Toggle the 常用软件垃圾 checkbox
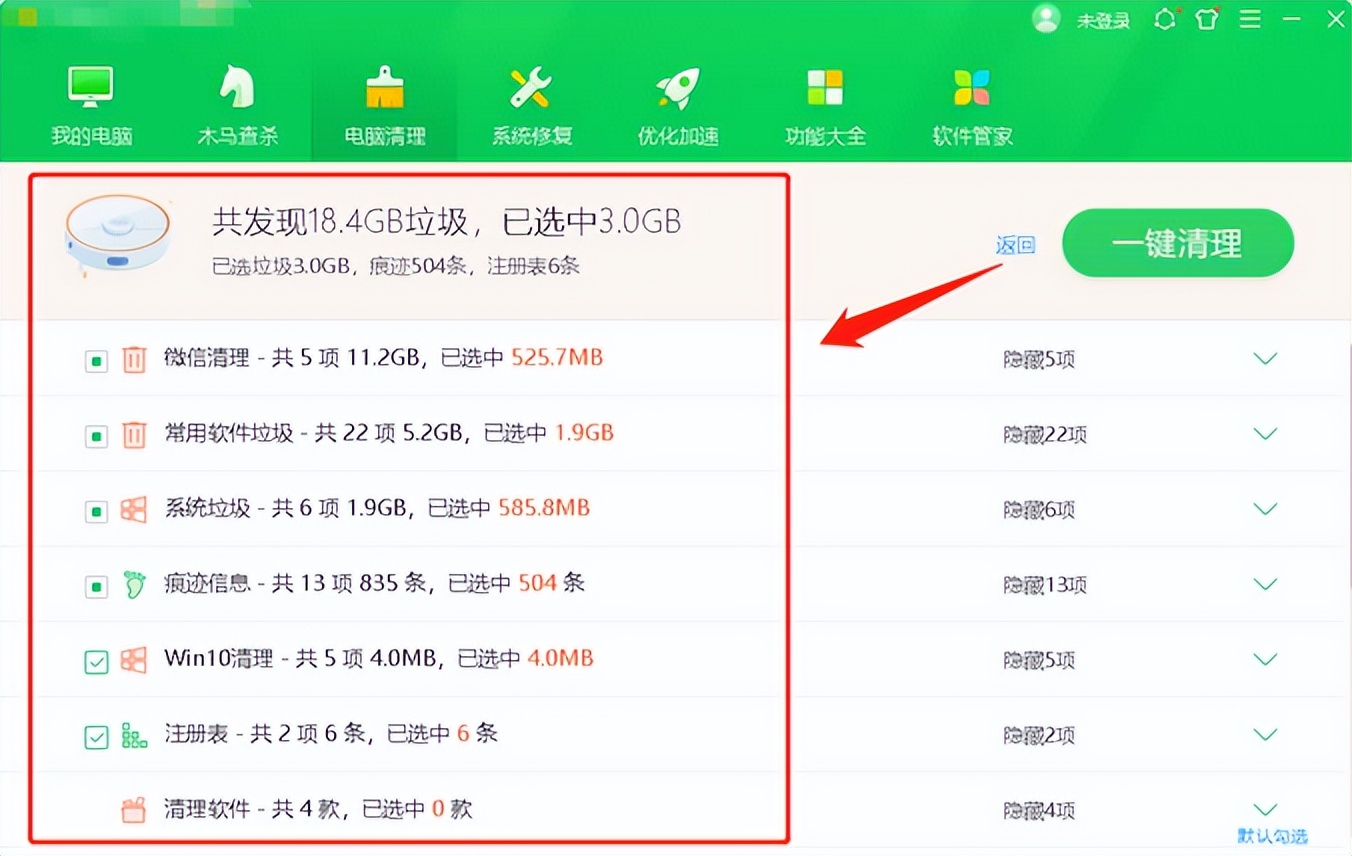The width and height of the screenshot is (1352, 856). (x=96, y=437)
